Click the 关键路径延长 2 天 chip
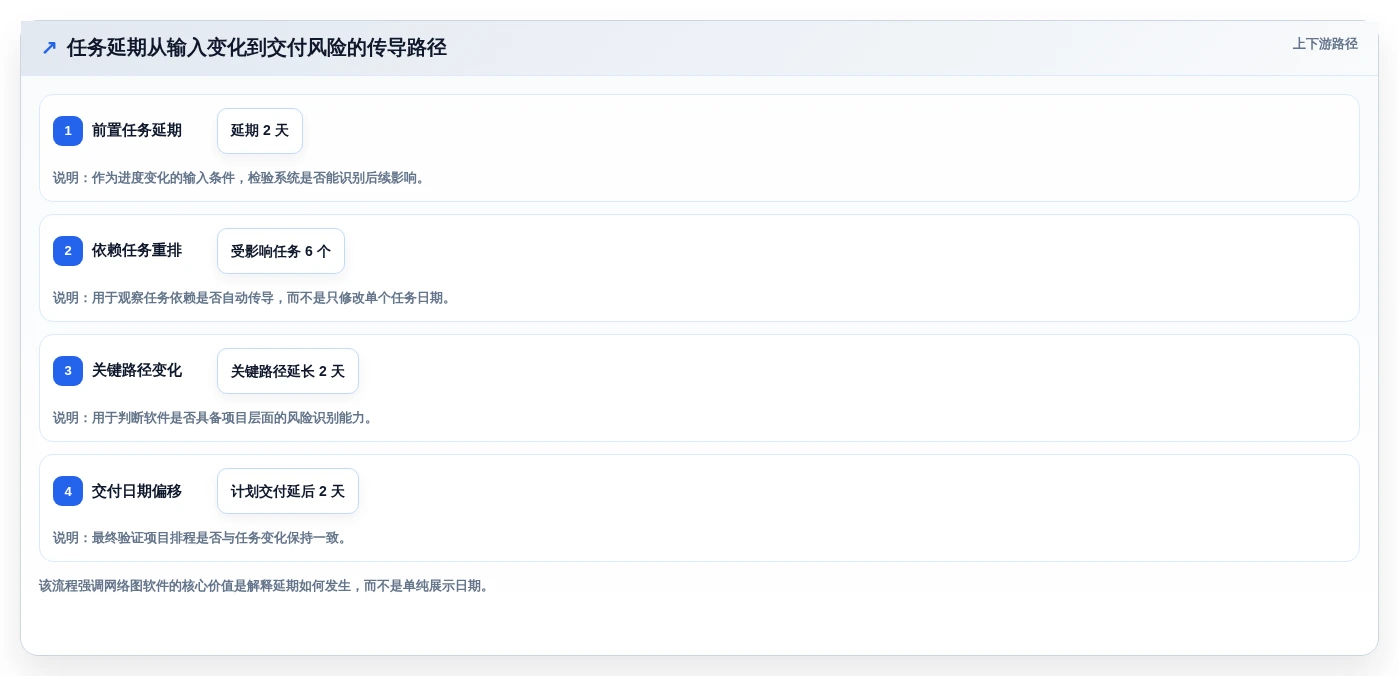The height and width of the screenshot is (676, 1399). click(288, 371)
